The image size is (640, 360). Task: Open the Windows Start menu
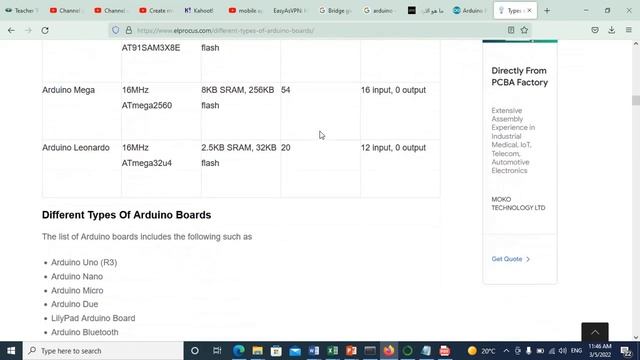11,351
